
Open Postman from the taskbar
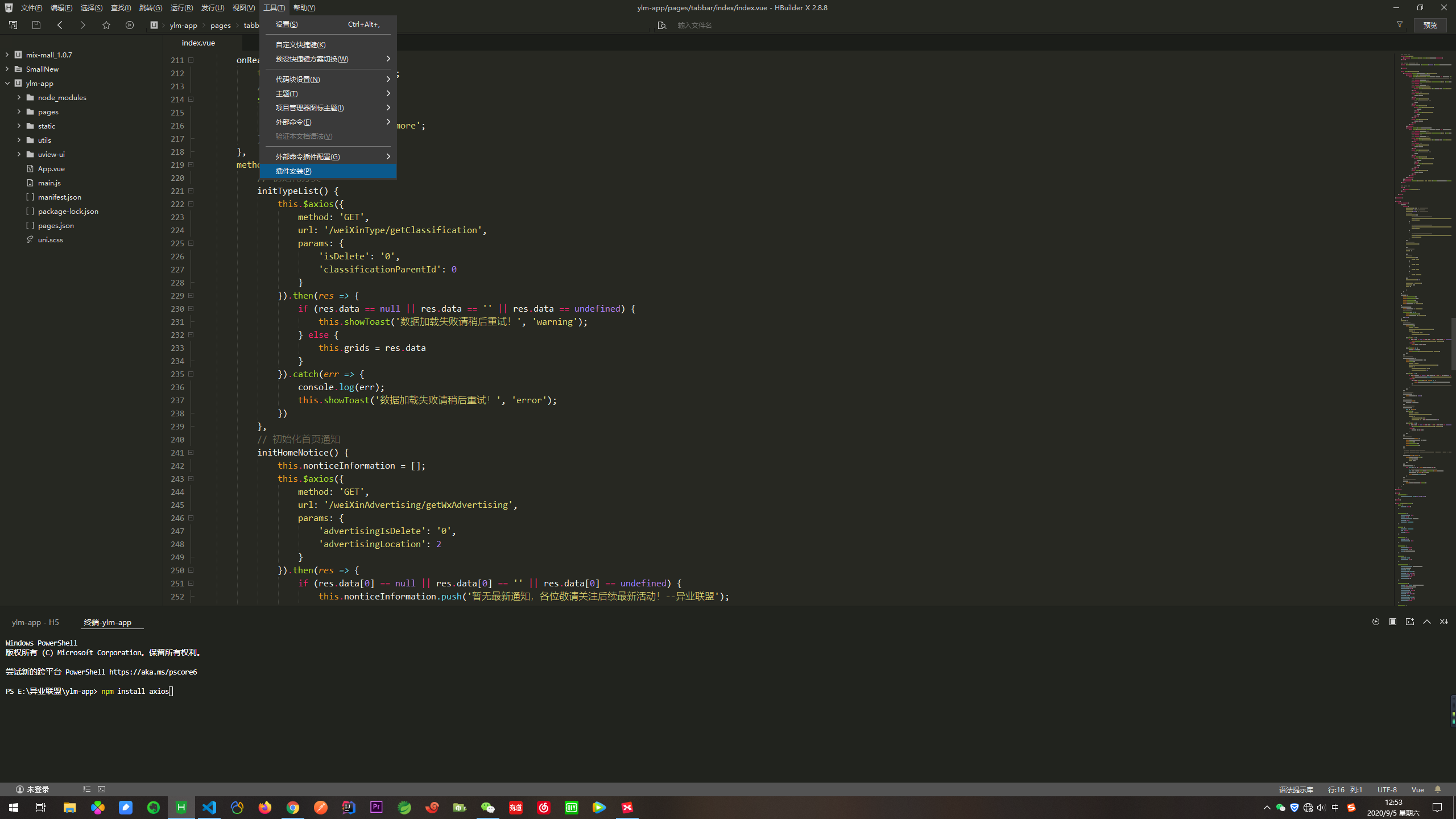pyautogui.click(x=321, y=807)
